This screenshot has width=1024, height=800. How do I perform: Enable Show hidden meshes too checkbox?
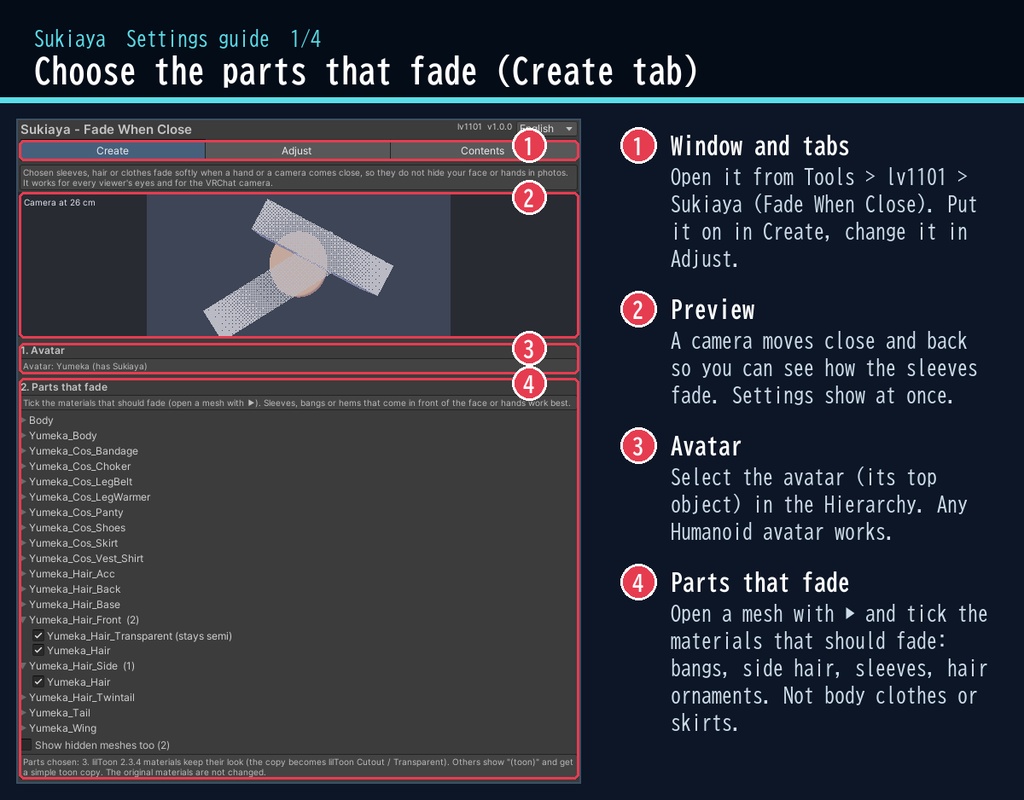27,744
